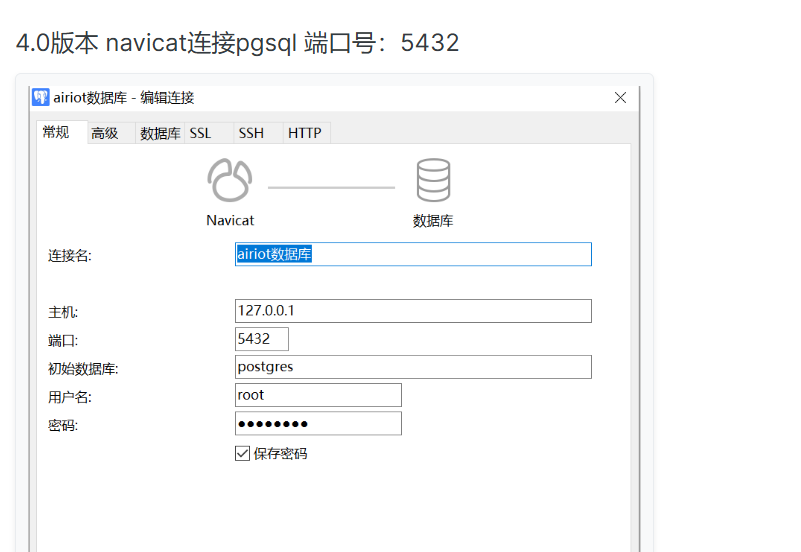
Task: Close the 编辑连接 dialog window
Action: pyautogui.click(x=620, y=97)
